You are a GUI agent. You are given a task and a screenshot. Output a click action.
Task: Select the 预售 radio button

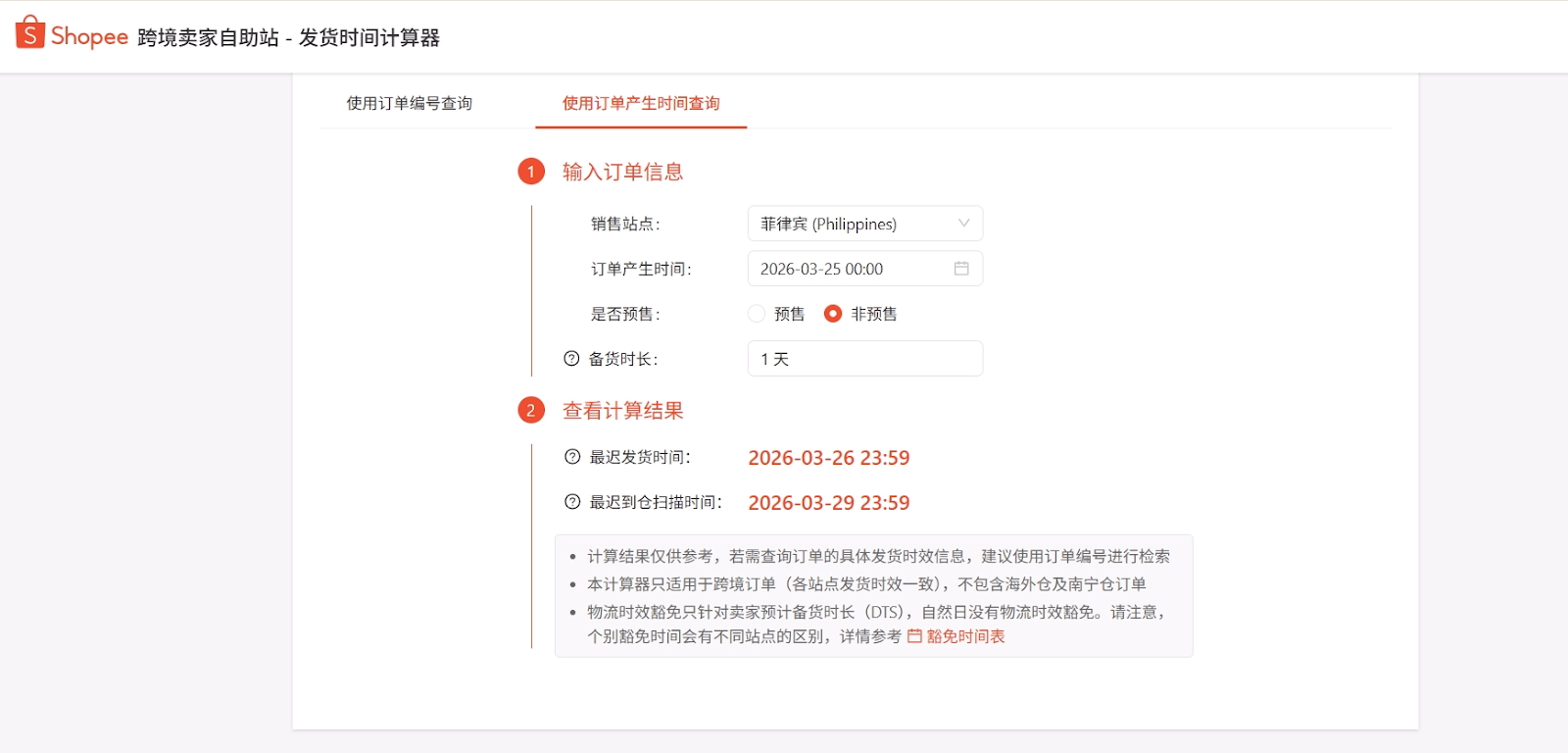757,314
